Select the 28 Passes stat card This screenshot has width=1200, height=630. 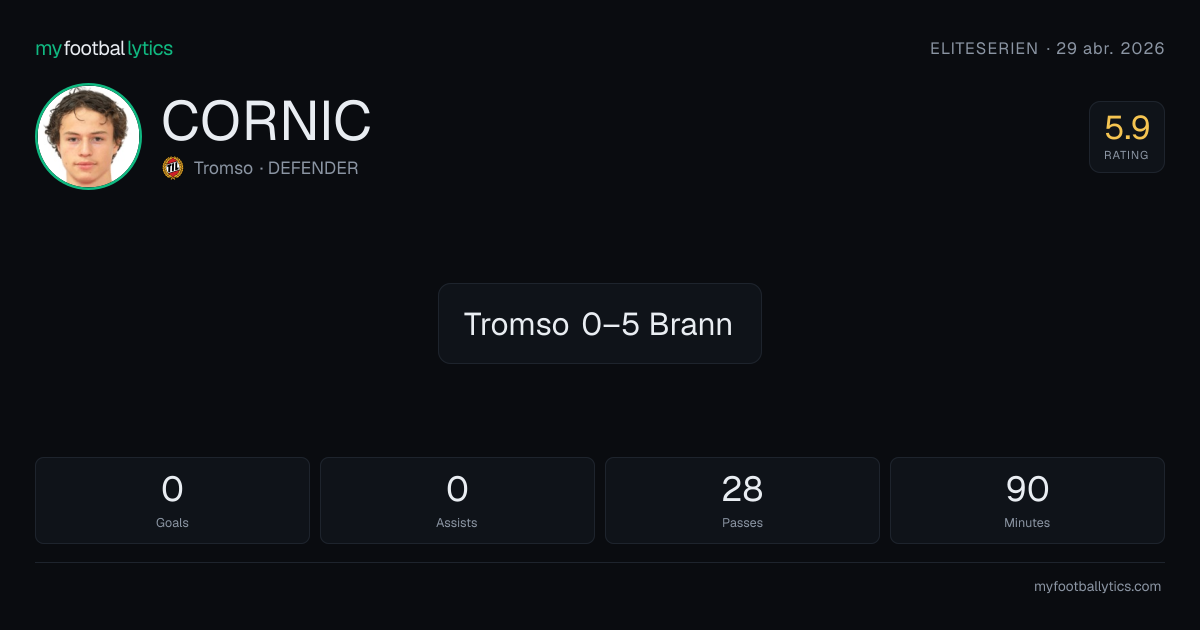click(742, 500)
